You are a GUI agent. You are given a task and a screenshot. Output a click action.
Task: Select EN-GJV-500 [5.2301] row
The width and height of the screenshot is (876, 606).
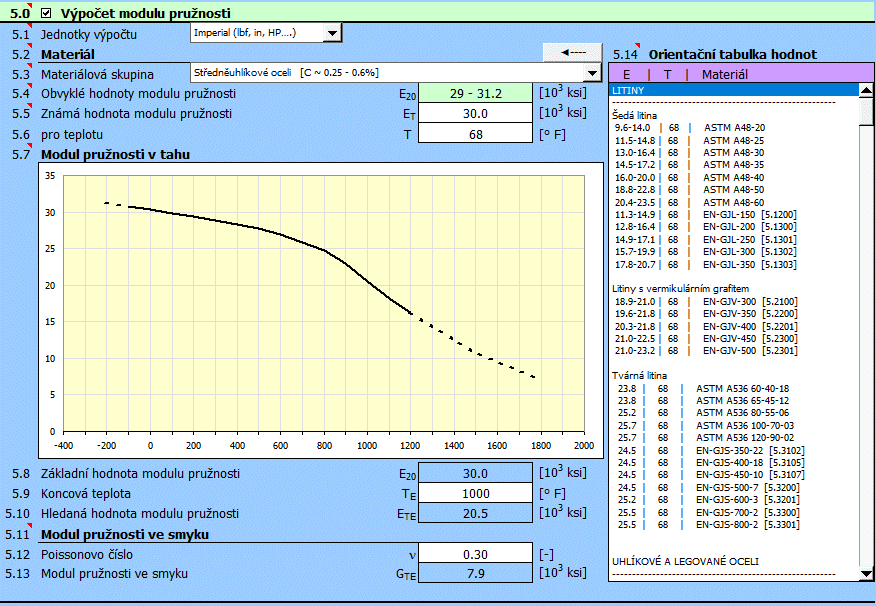[734, 351]
